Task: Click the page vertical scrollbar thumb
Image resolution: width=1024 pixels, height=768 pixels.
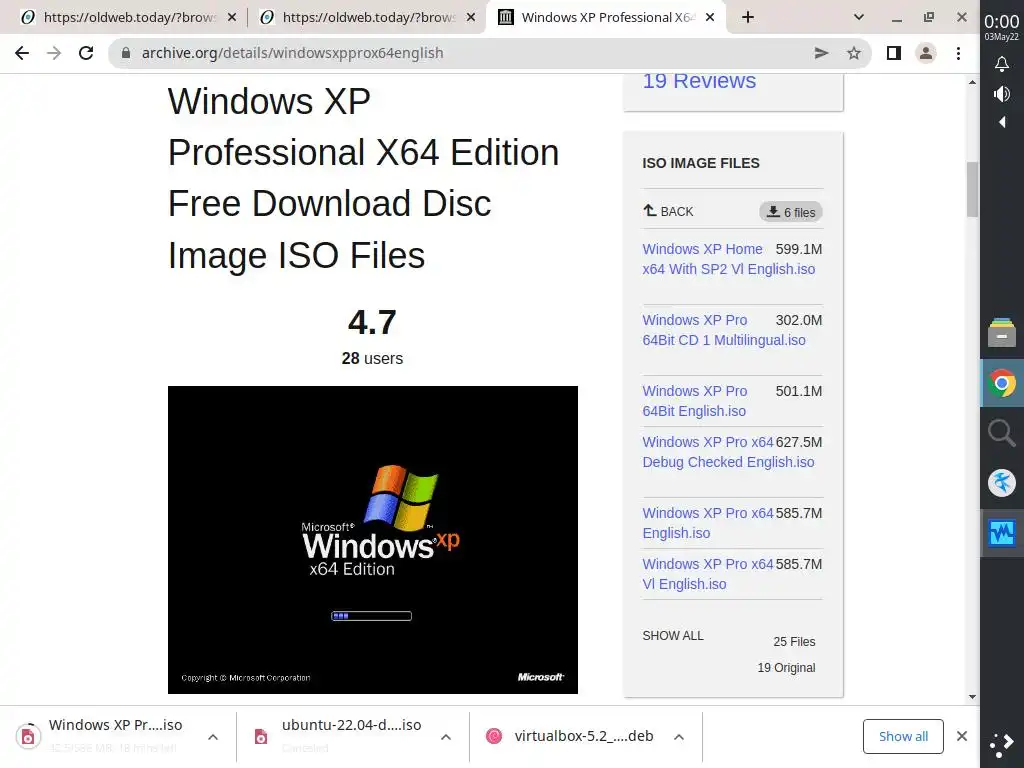Action: 972,189
